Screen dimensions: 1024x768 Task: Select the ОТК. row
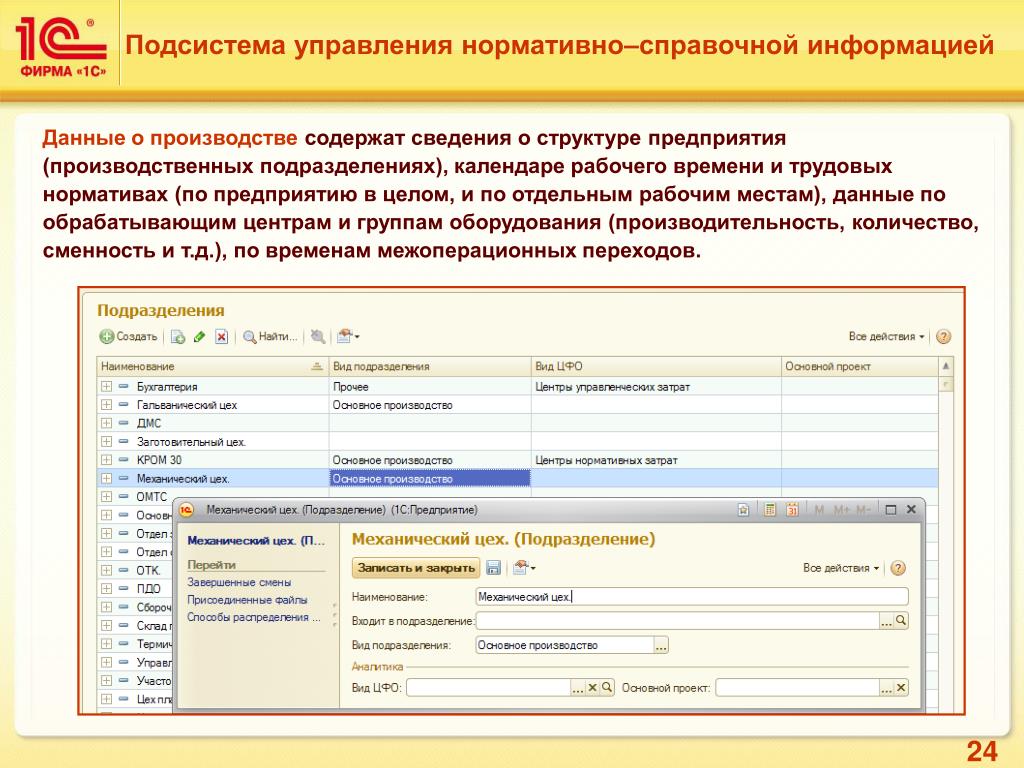point(148,570)
